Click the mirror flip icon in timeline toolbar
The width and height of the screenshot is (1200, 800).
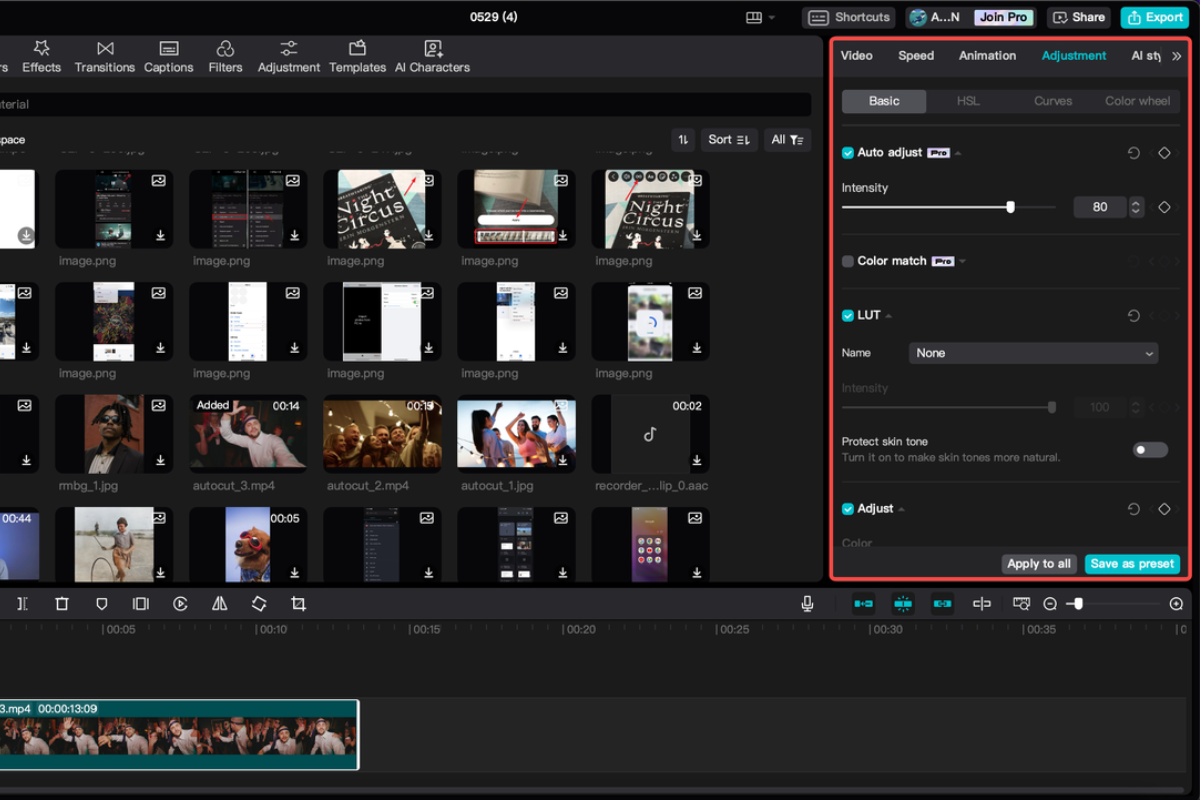(x=220, y=604)
